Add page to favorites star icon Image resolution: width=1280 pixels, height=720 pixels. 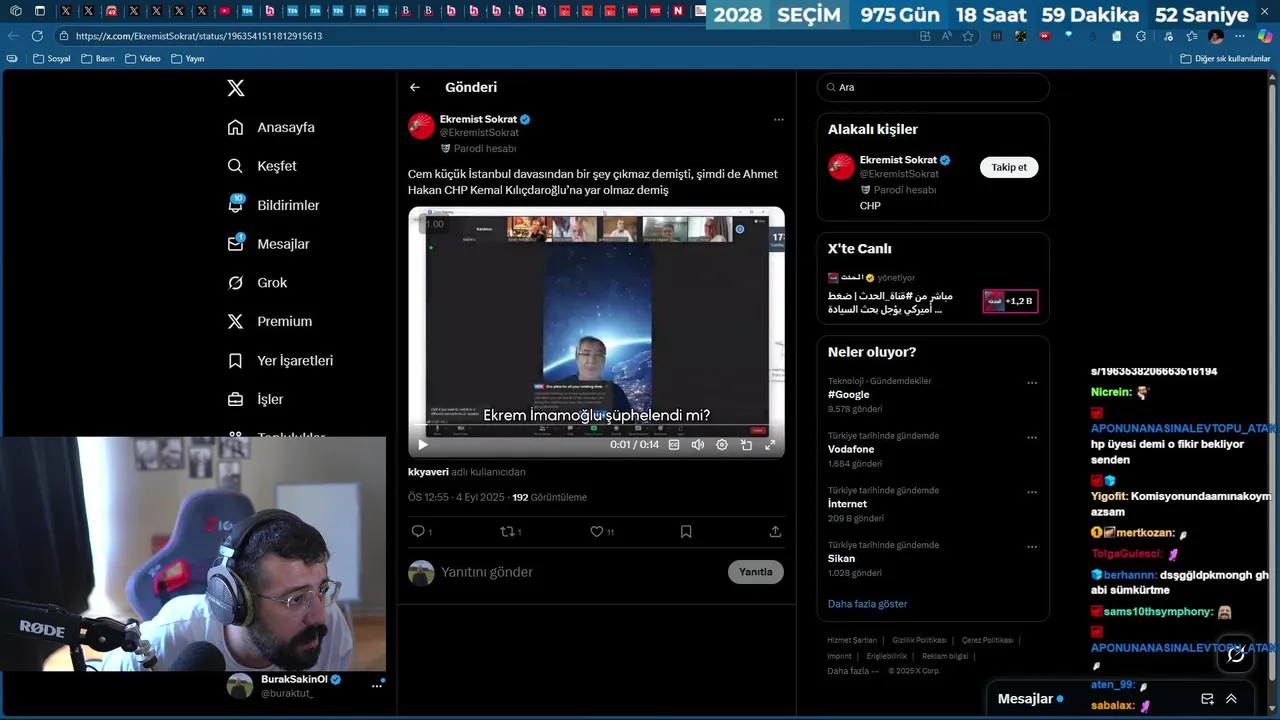[968, 36]
